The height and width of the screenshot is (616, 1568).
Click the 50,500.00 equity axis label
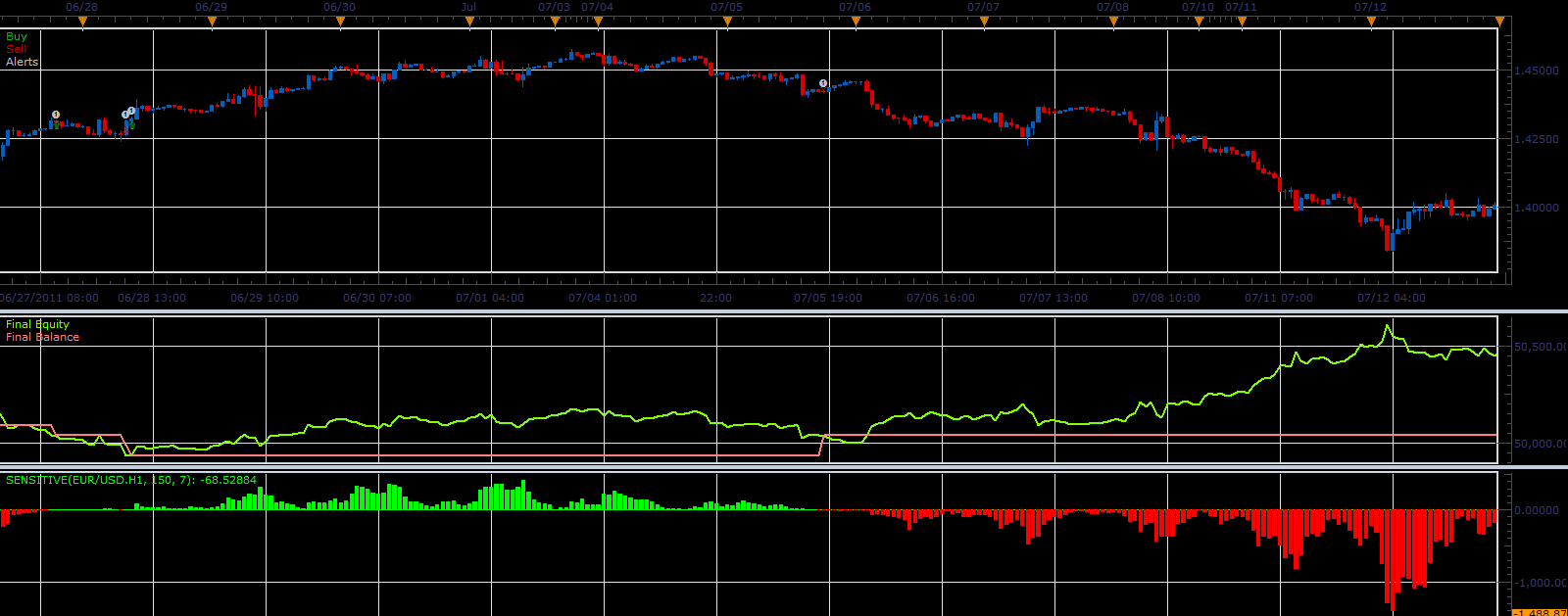[x=1541, y=347]
